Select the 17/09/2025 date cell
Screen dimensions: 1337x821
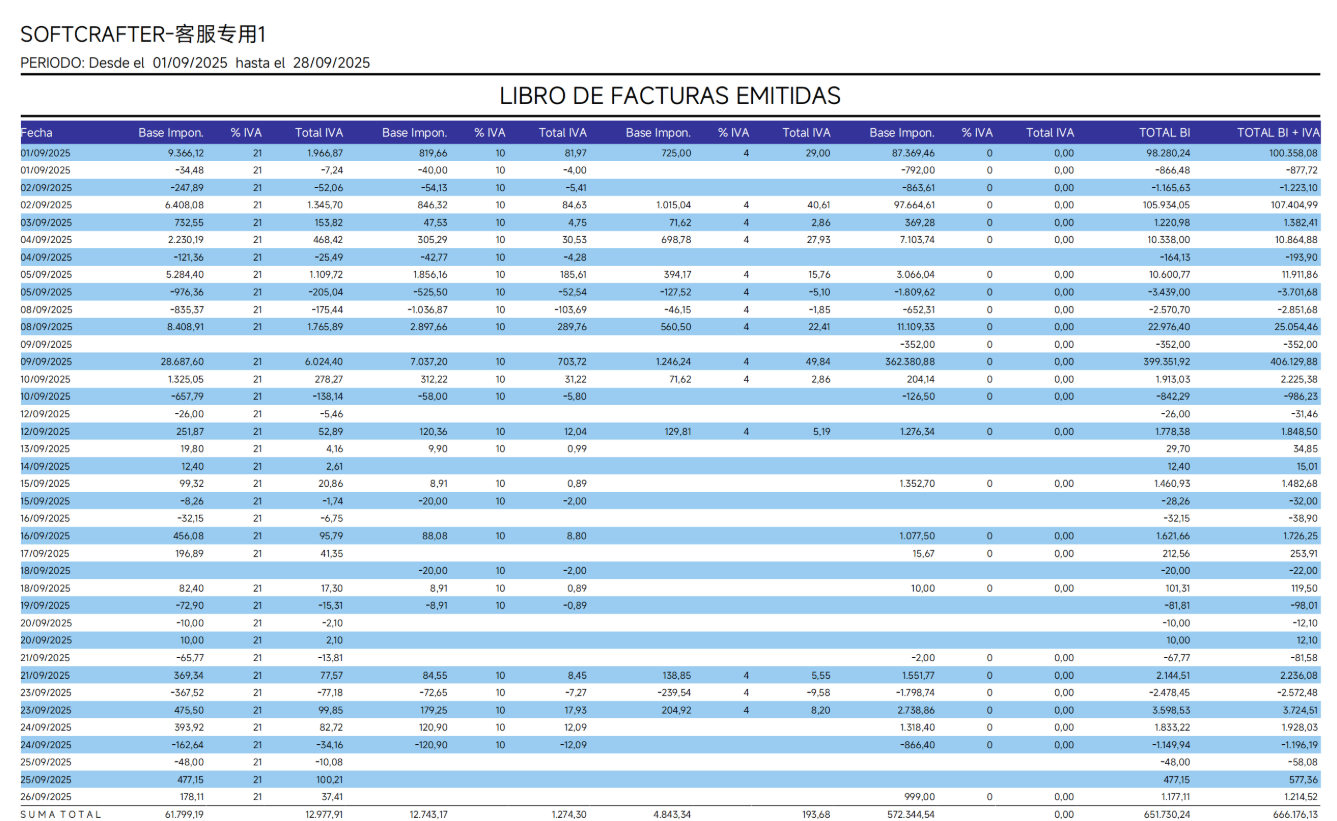45,554
